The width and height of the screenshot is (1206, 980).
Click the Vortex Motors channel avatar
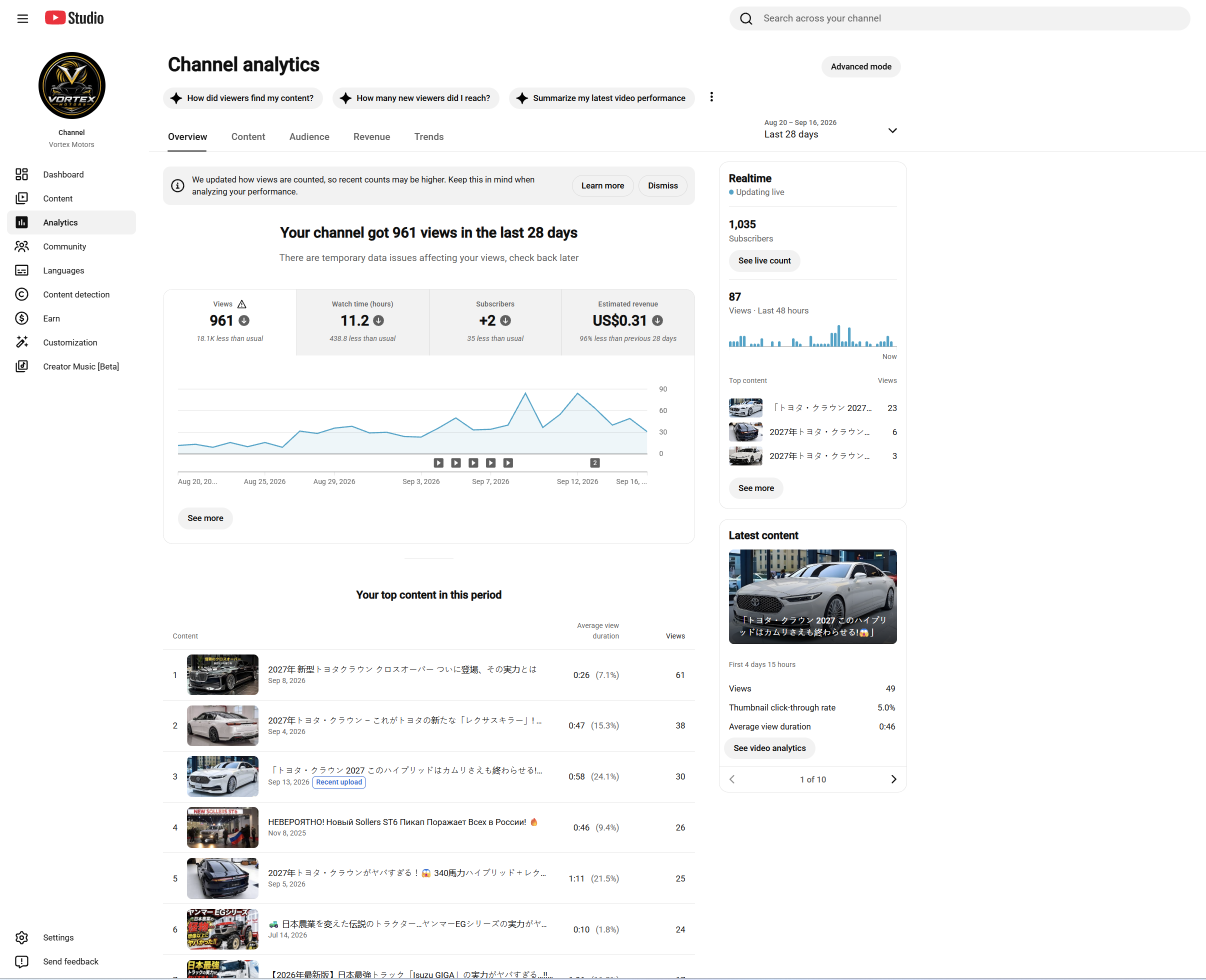pyautogui.click(x=71, y=86)
